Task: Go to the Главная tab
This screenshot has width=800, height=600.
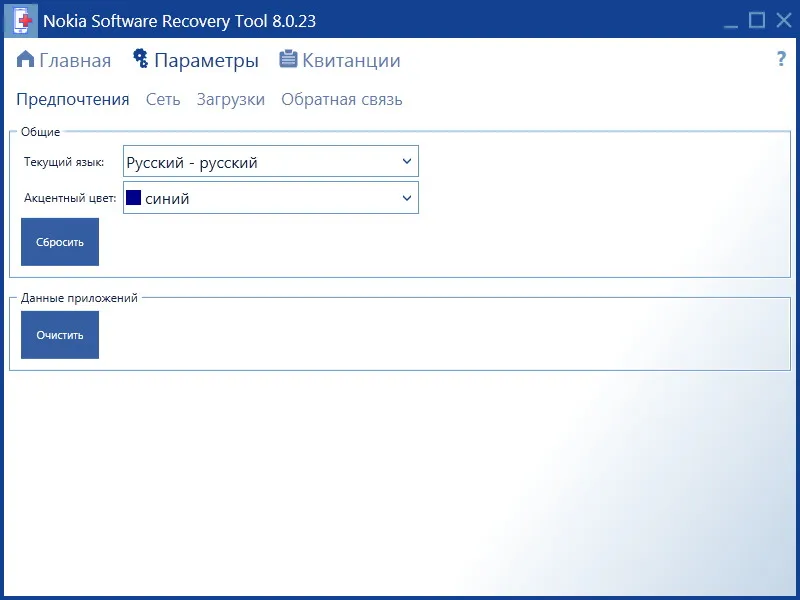Action: tap(75, 60)
